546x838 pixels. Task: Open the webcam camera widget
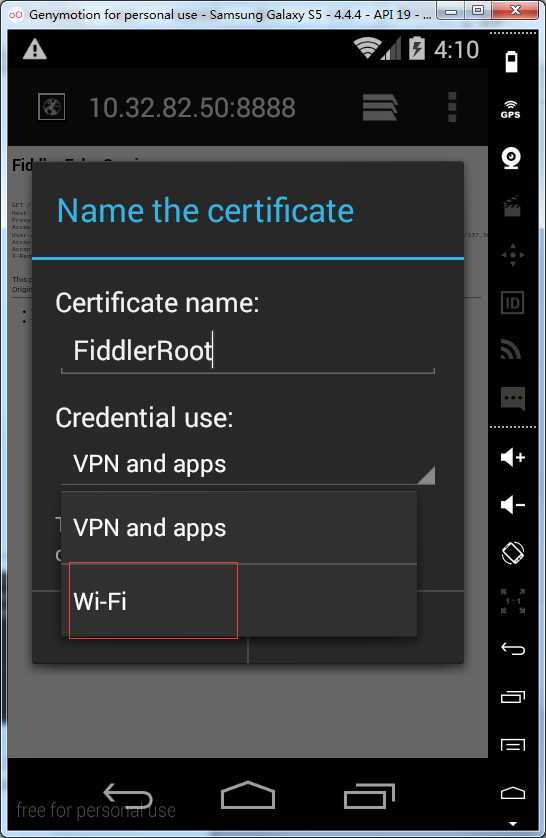[511, 158]
